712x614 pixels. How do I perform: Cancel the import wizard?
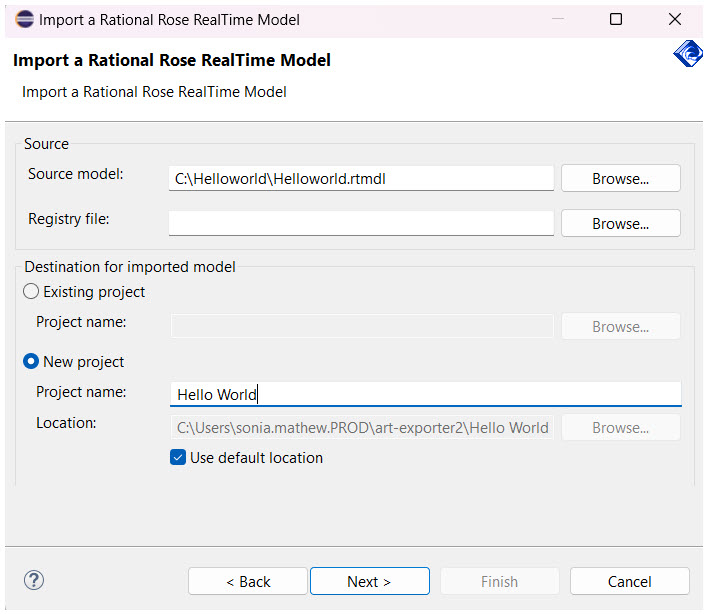[629, 581]
